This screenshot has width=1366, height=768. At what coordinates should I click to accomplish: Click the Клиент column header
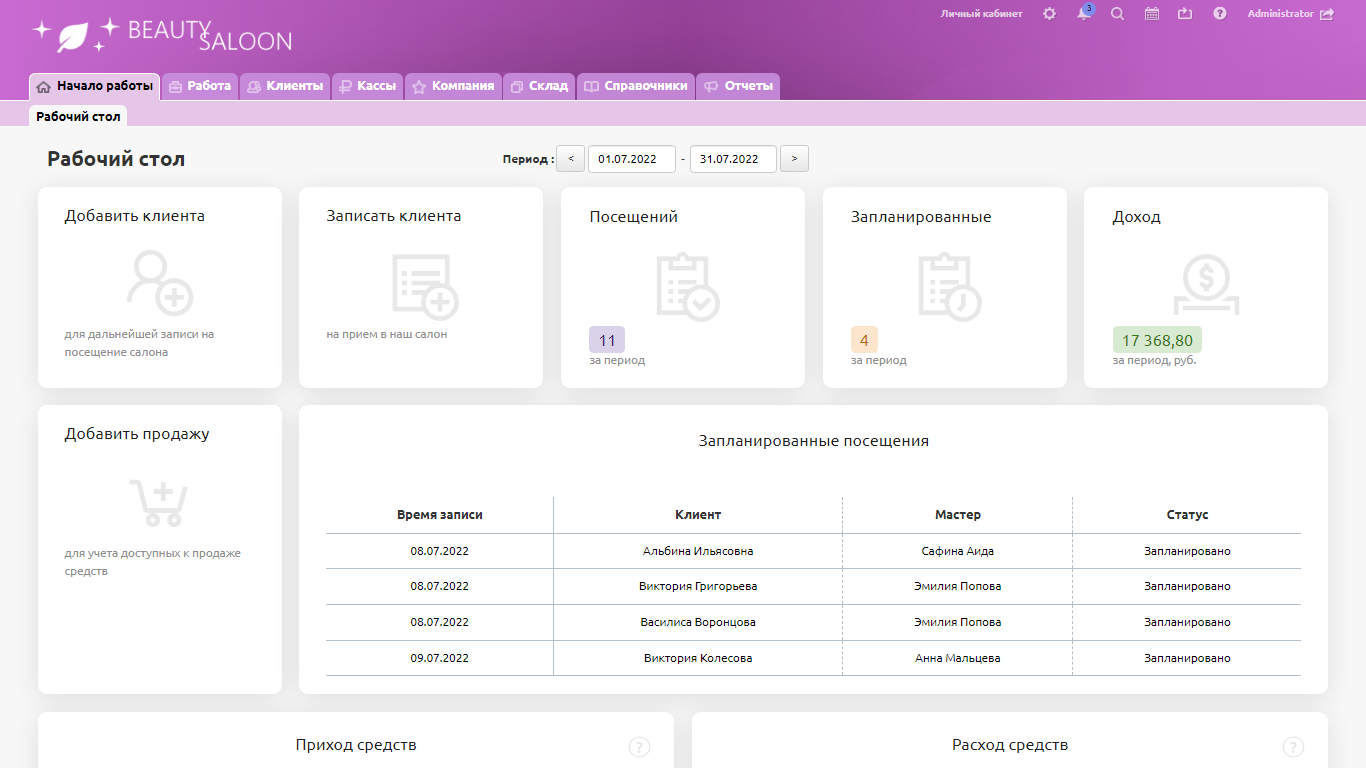click(x=698, y=515)
